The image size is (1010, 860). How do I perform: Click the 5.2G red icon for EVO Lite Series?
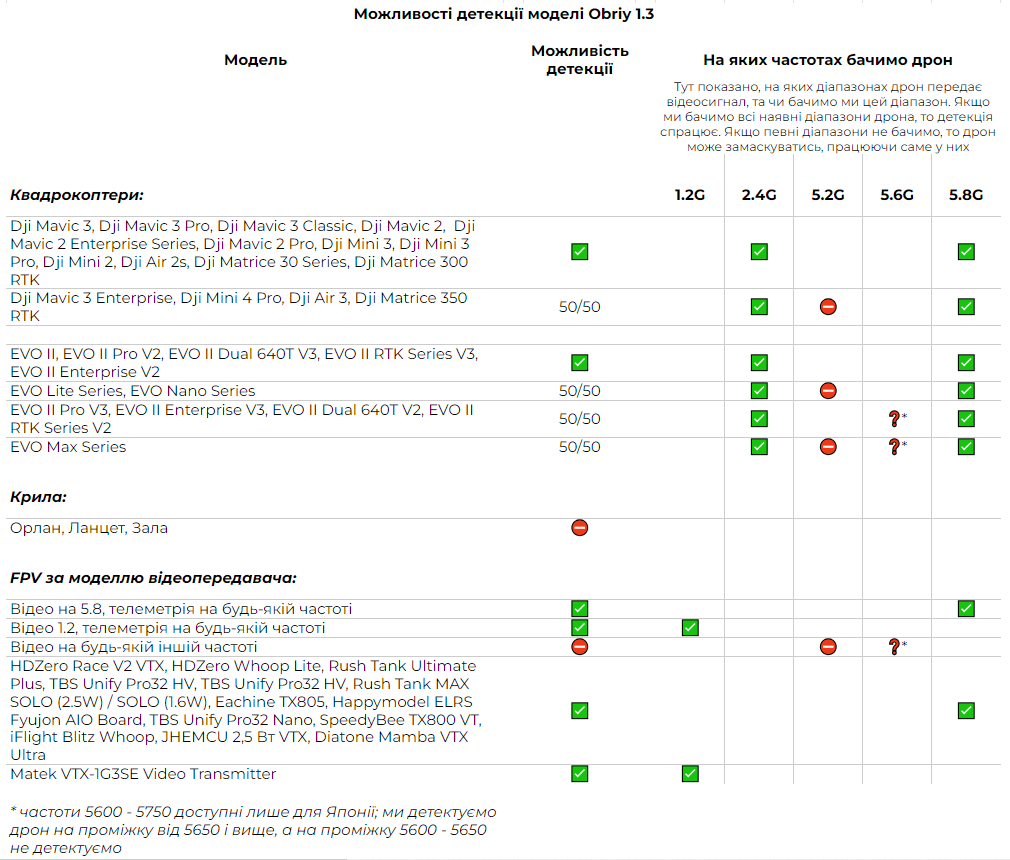[x=828, y=390]
